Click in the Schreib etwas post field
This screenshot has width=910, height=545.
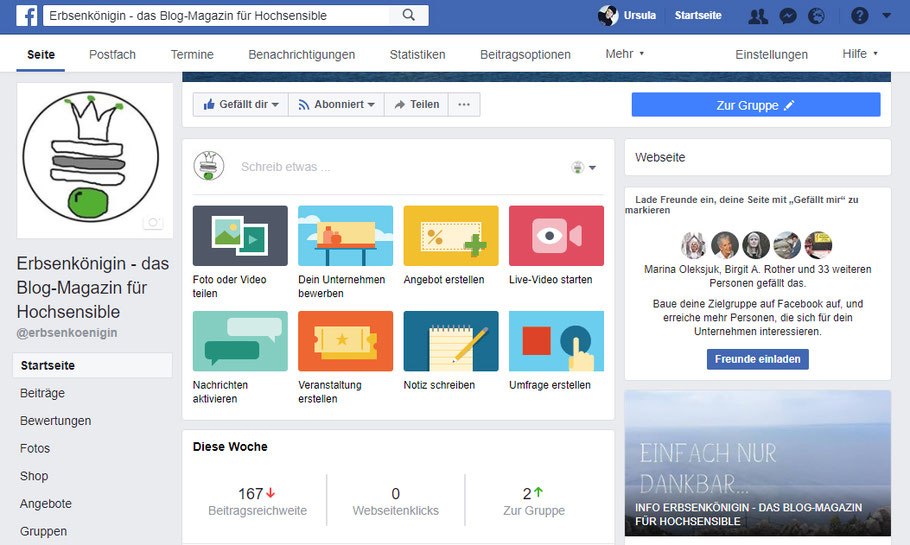click(x=400, y=167)
